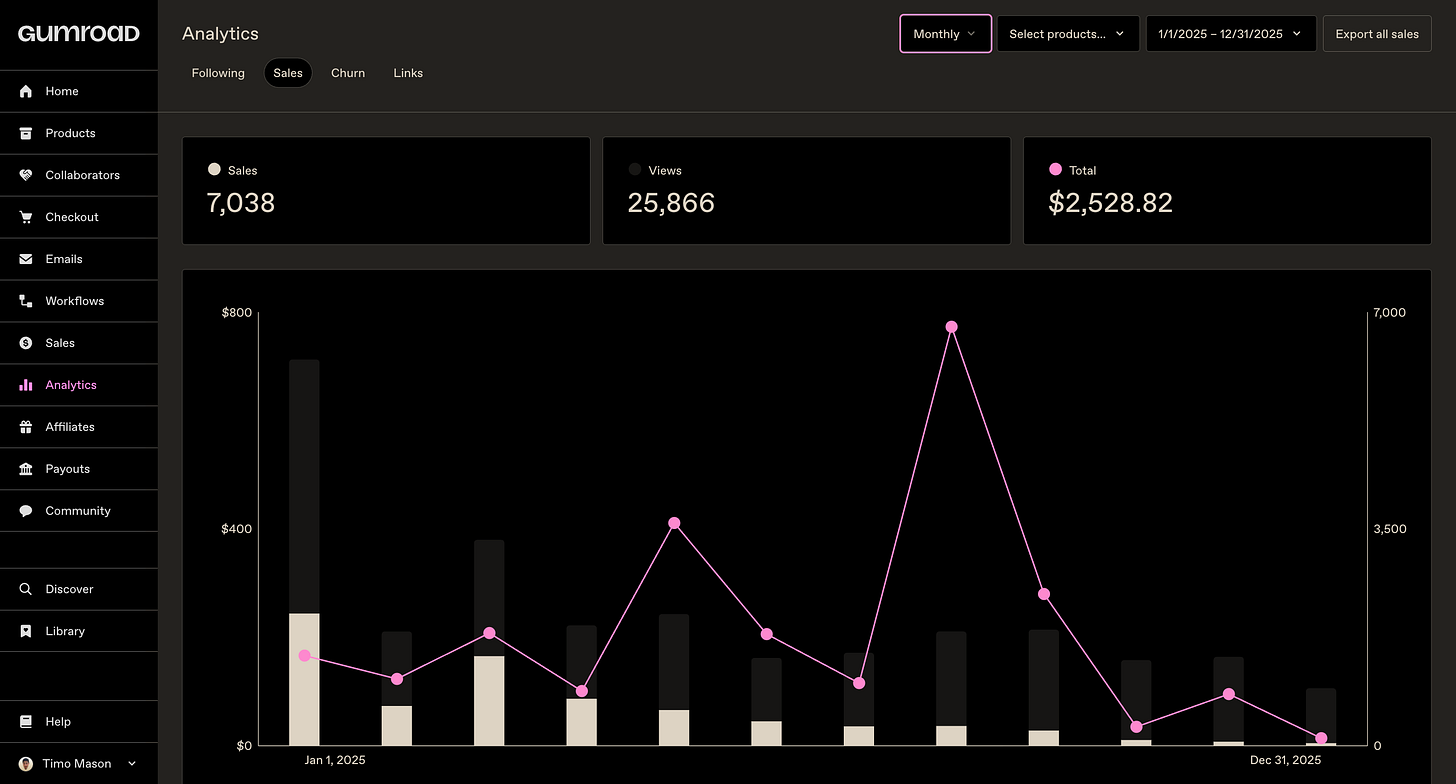Click the beige Sales legend dot
Screen dimensions: 1456x784
pos(214,170)
